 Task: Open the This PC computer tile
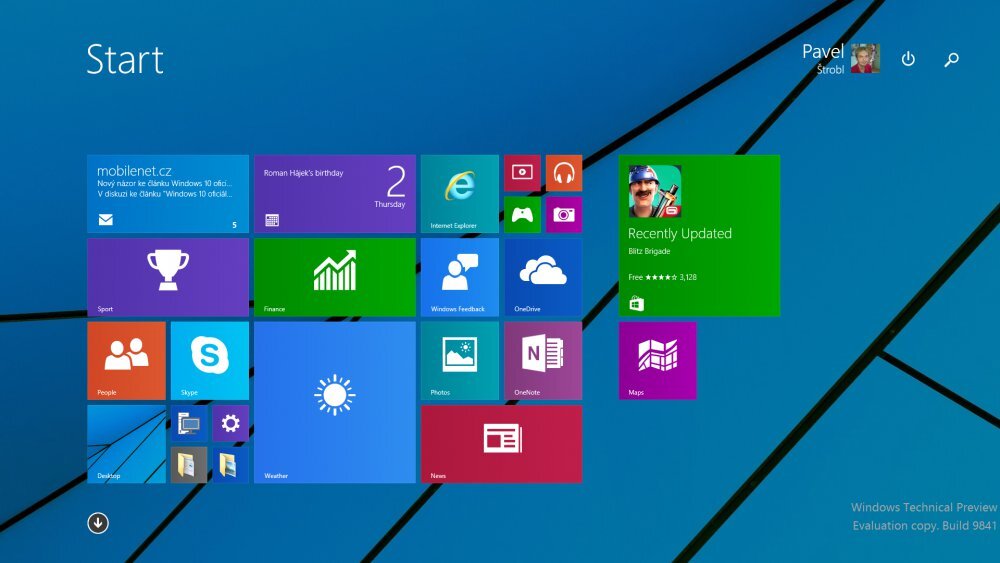point(189,423)
